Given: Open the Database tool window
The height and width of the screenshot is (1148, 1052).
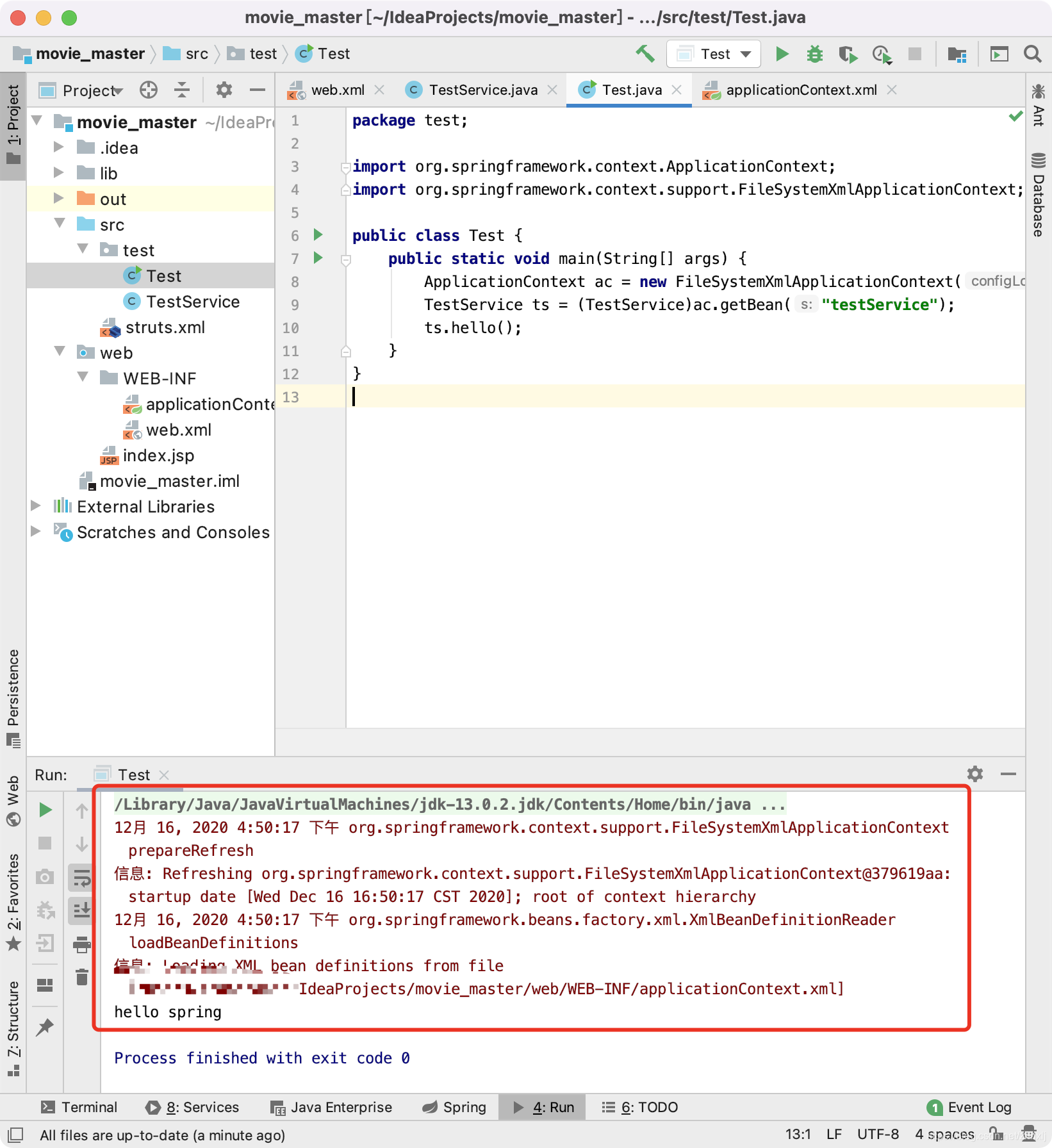Looking at the screenshot, I should click(x=1039, y=194).
